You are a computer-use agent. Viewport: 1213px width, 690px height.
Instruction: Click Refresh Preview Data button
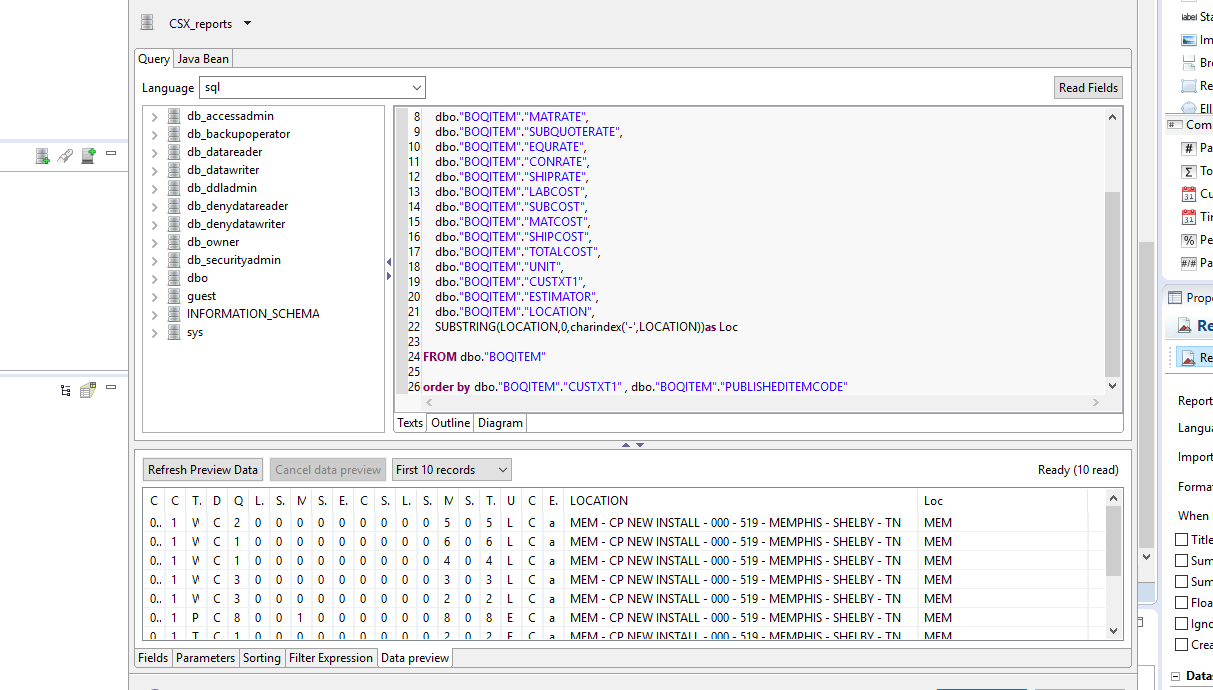pos(203,469)
